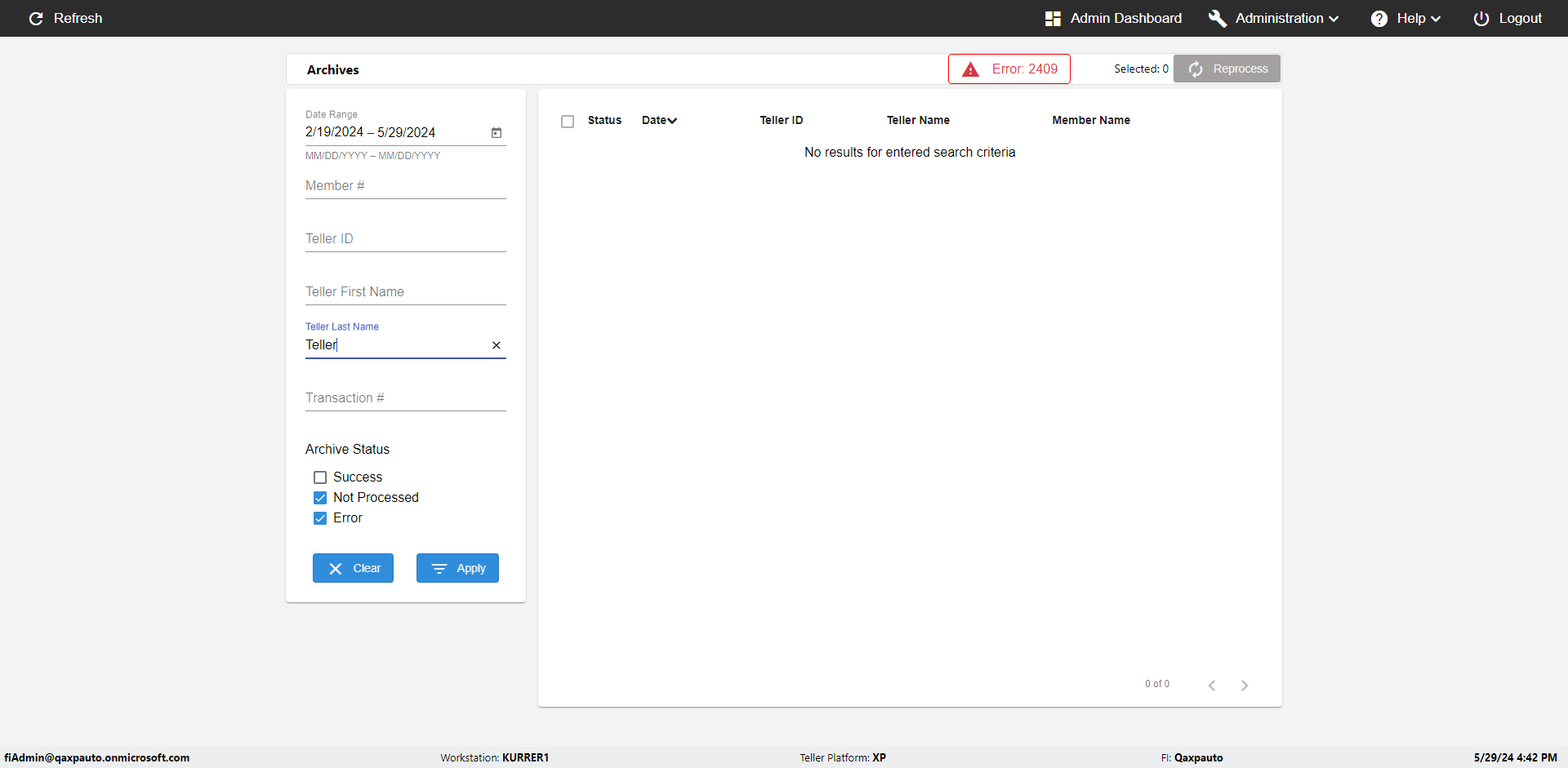Uncheck the Not Processed checkbox
The image size is (1568, 768).
coord(320,498)
